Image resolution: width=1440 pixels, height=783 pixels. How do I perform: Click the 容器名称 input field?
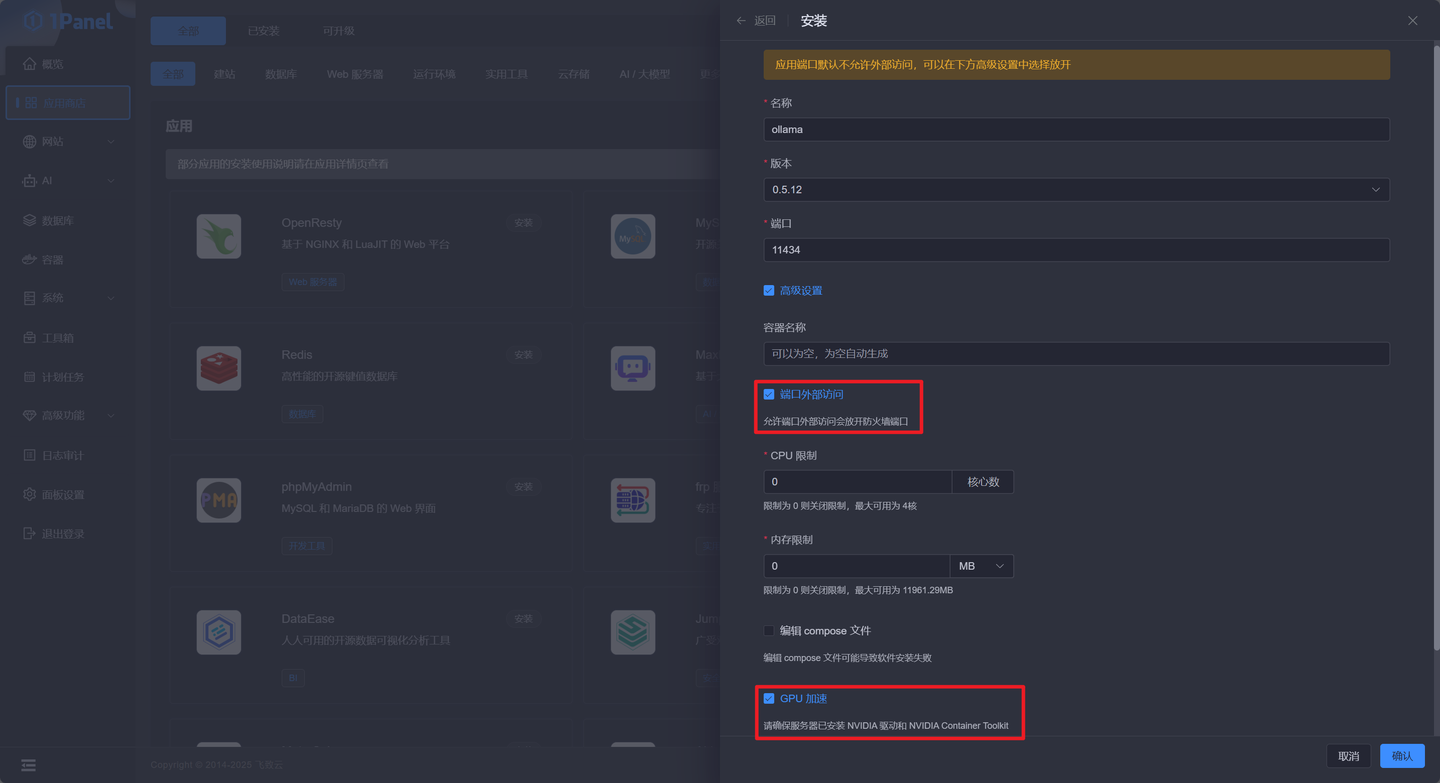1076,353
